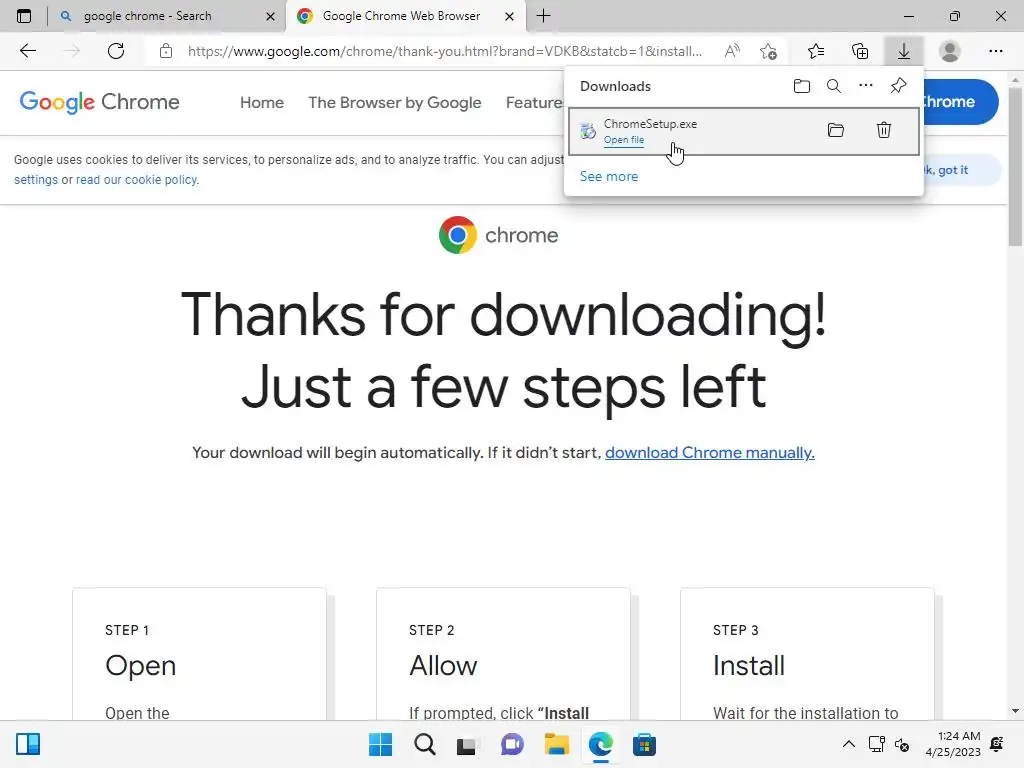1024x768 pixels.
Task: Delete ChromeSetup.exe download entry
Action: click(884, 130)
